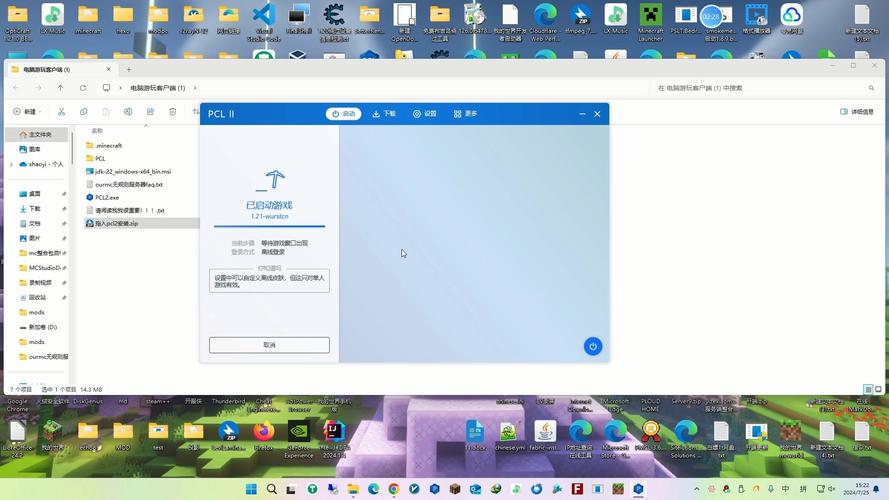Click the offline skin hint box in PCL II
889x500 pixels.
269,281
